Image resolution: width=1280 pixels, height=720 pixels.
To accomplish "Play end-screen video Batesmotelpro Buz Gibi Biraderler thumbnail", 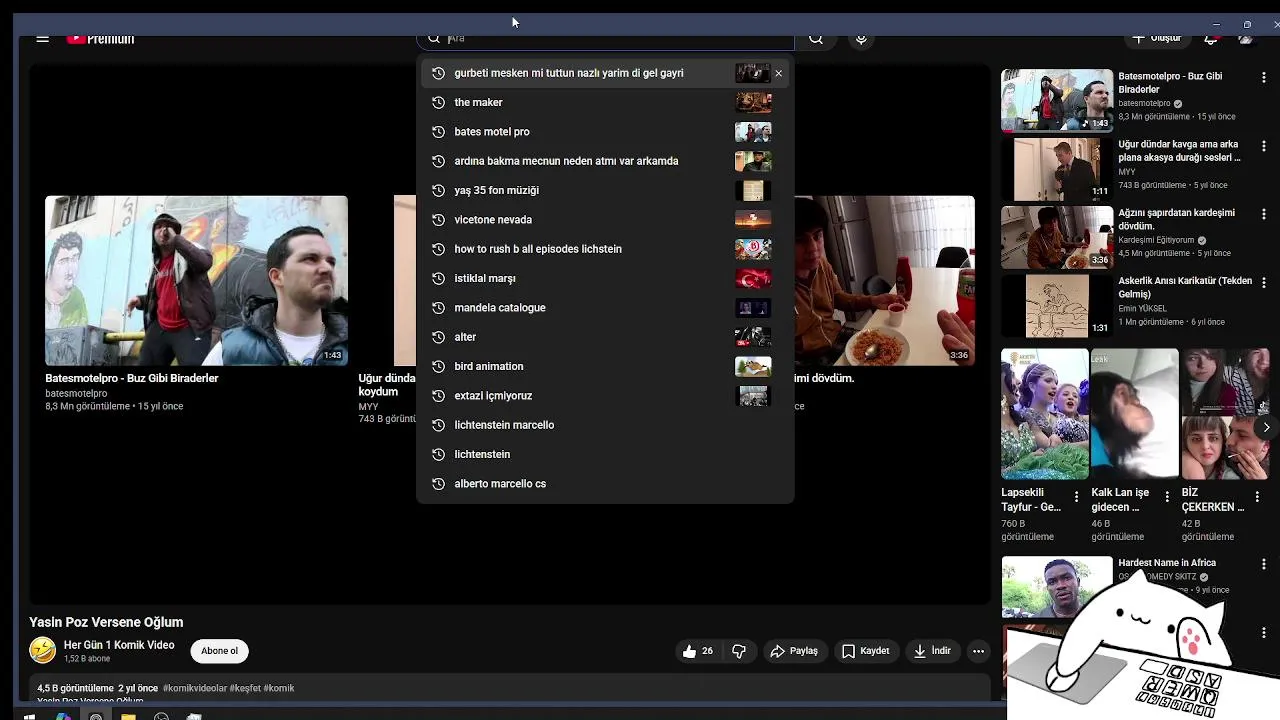I will tap(196, 281).
